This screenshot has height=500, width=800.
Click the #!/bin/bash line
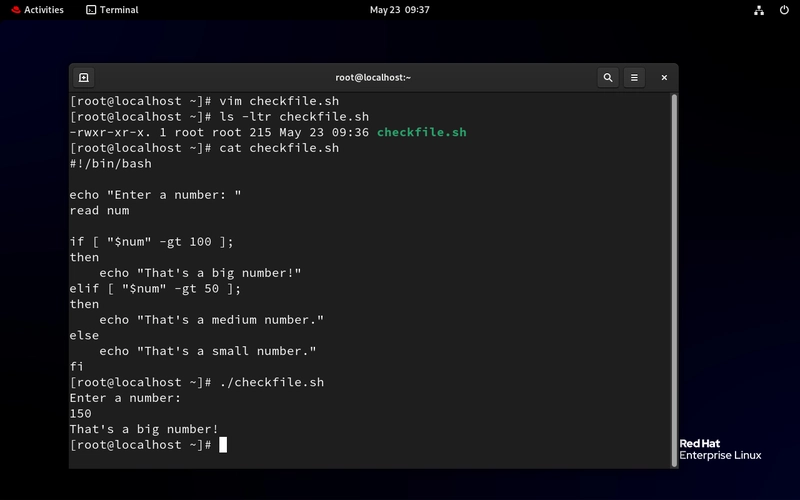pyautogui.click(x=111, y=164)
